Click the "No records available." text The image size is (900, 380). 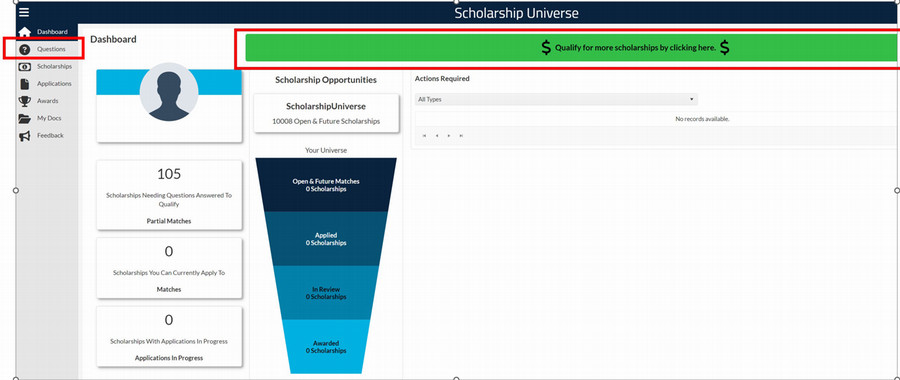tap(702, 119)
